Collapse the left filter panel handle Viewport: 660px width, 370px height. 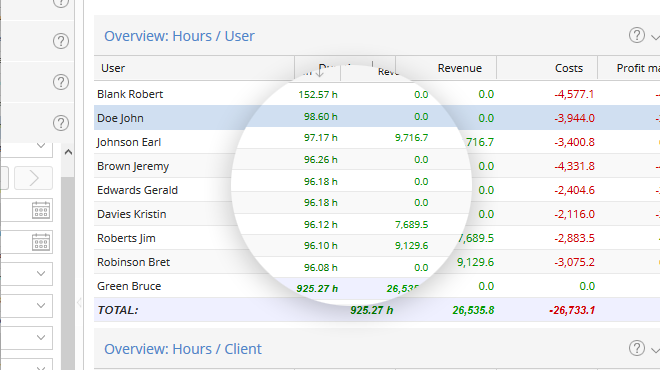coord(79,302)
